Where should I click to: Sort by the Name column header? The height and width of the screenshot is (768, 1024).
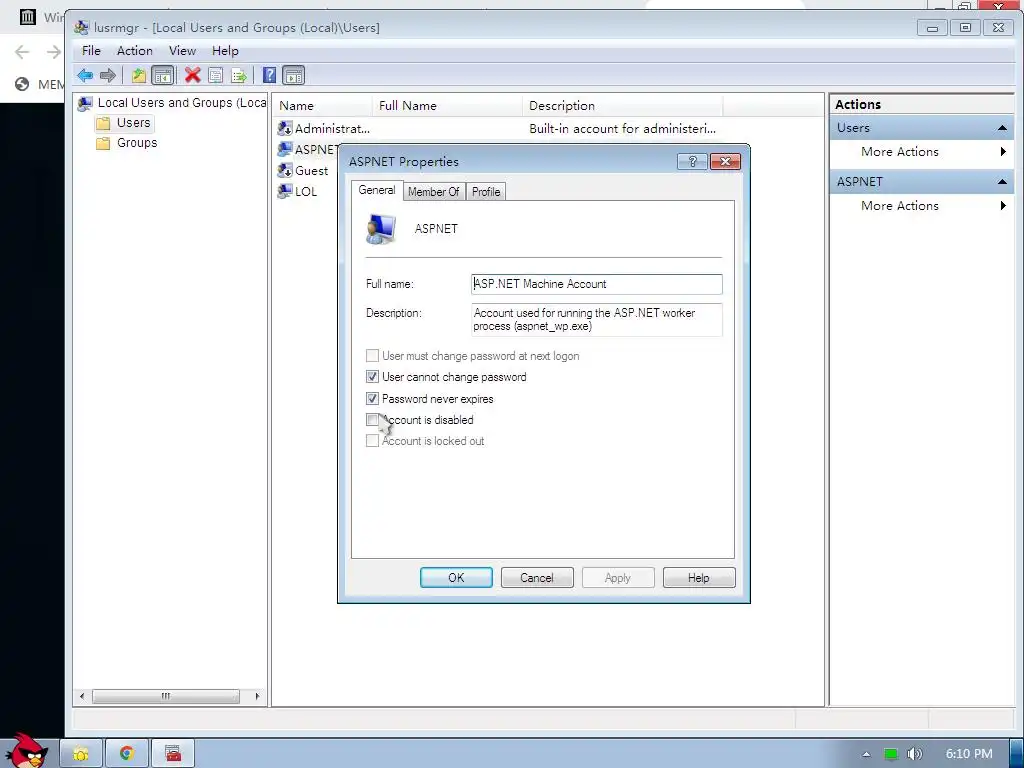[323, 106]
